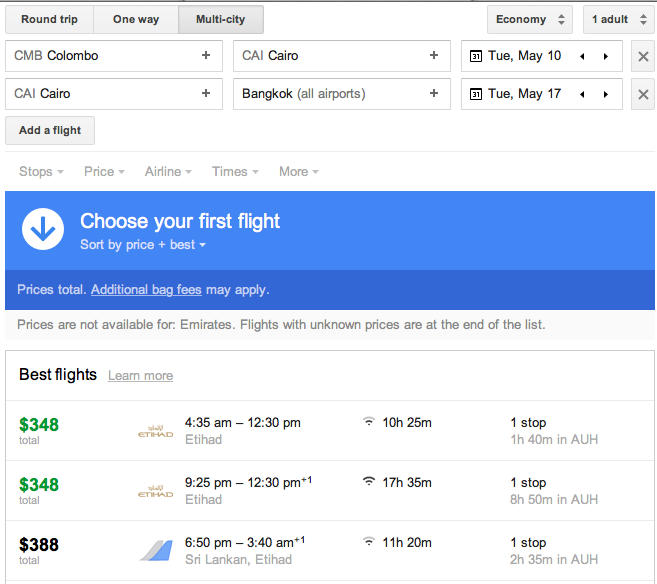The image size is (657, 584).
Task: Remove the first flight with X button
Action: [643, 56]
